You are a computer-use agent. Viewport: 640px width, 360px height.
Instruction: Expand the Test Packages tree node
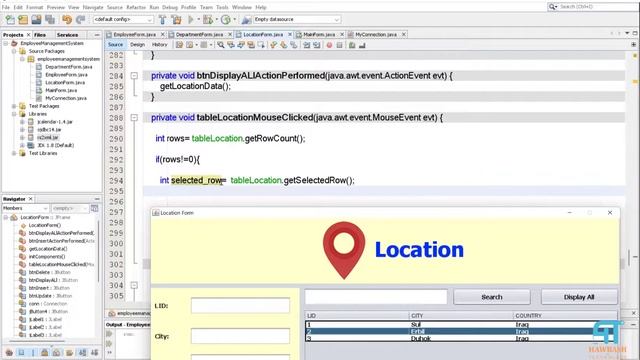coord(14,106)
